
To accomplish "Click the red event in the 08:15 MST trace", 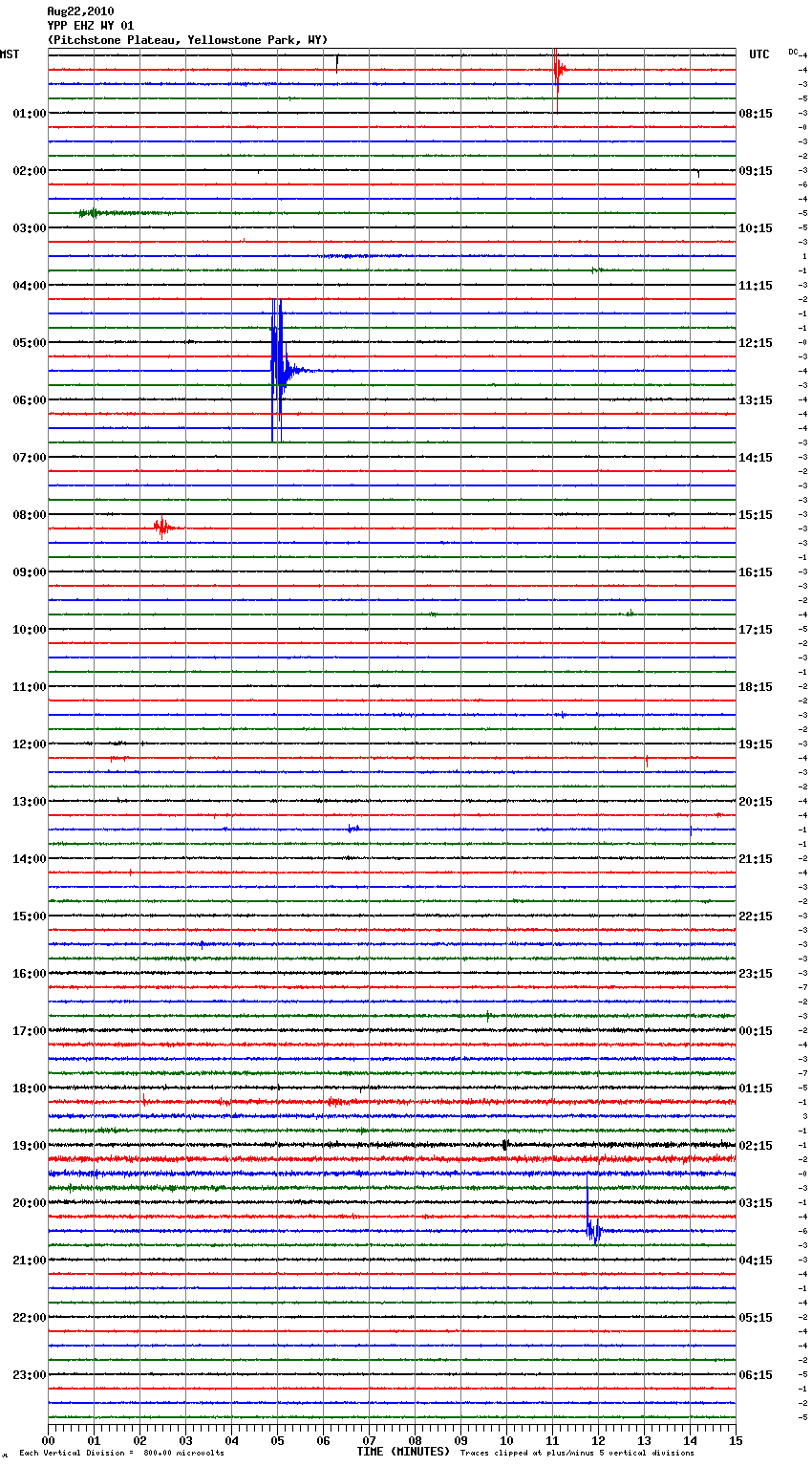I will (x=163, y=527).
